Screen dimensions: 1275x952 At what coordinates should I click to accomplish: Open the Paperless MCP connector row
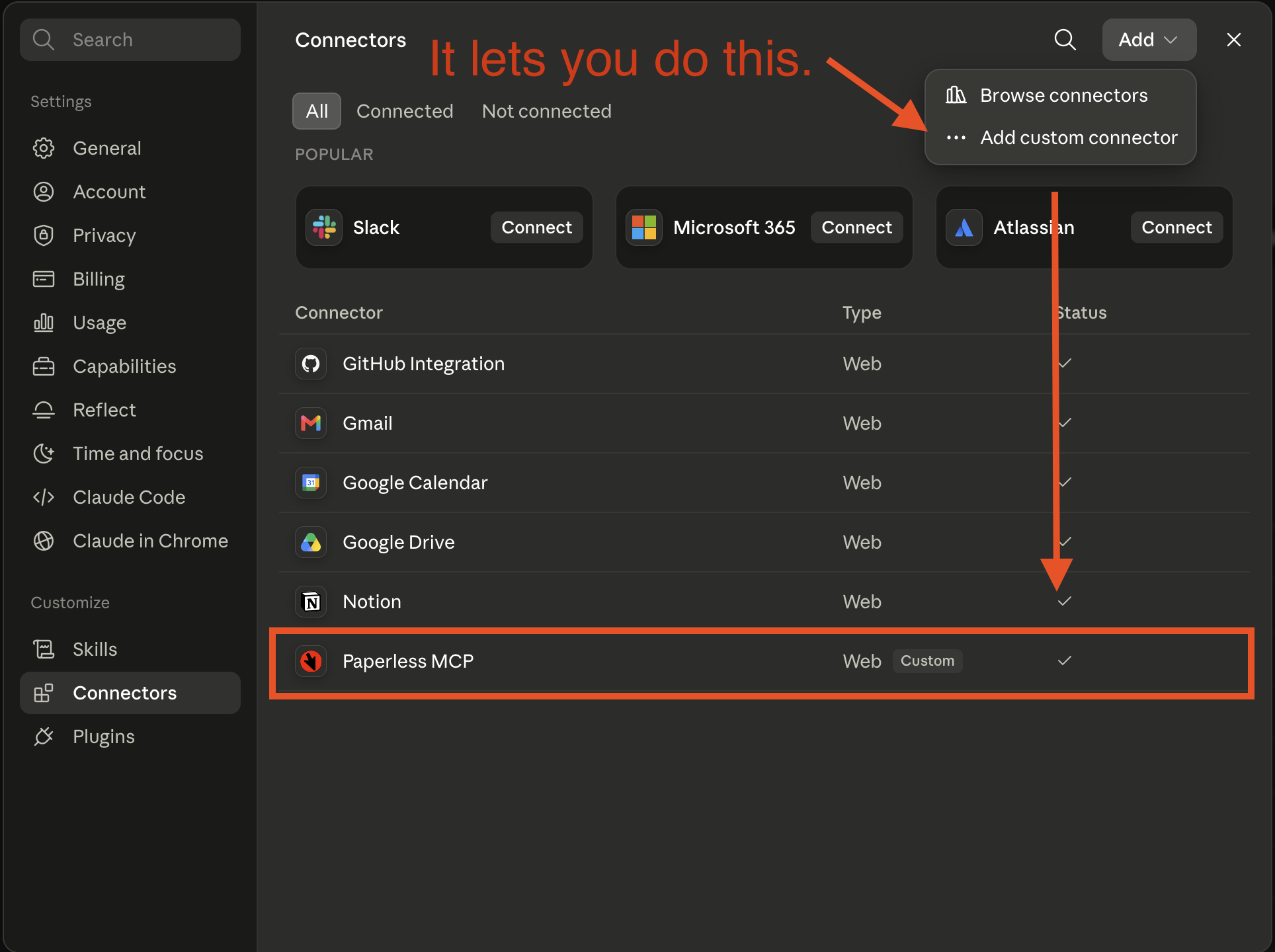764,661
